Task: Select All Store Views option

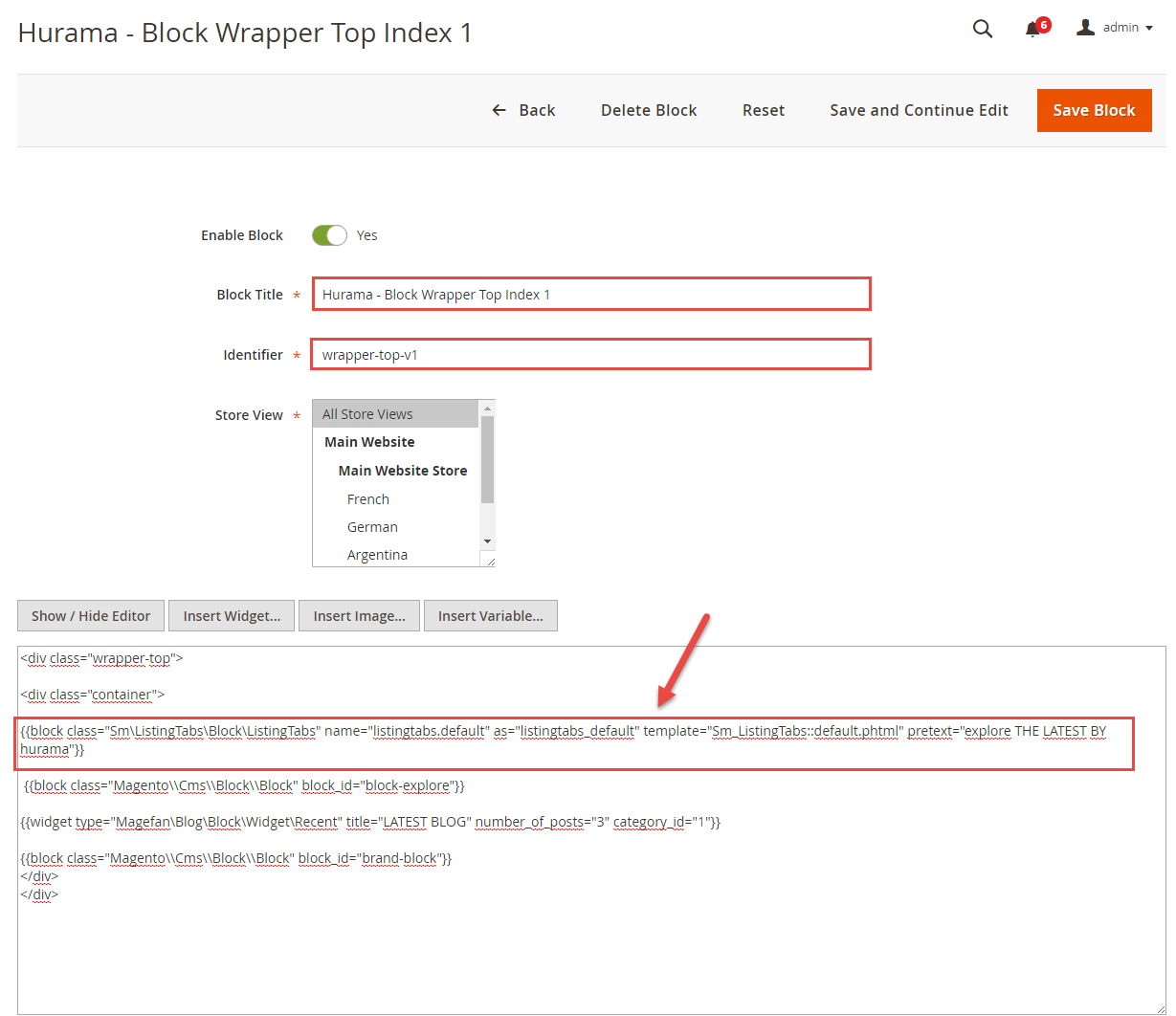Action: pyautogui.click(x=395, y=414)
